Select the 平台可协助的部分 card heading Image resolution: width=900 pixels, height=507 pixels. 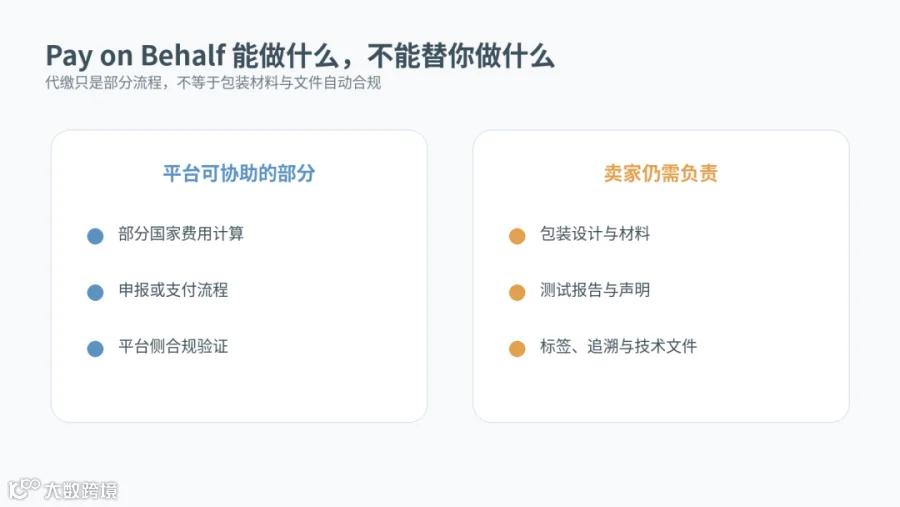(239, 173)
